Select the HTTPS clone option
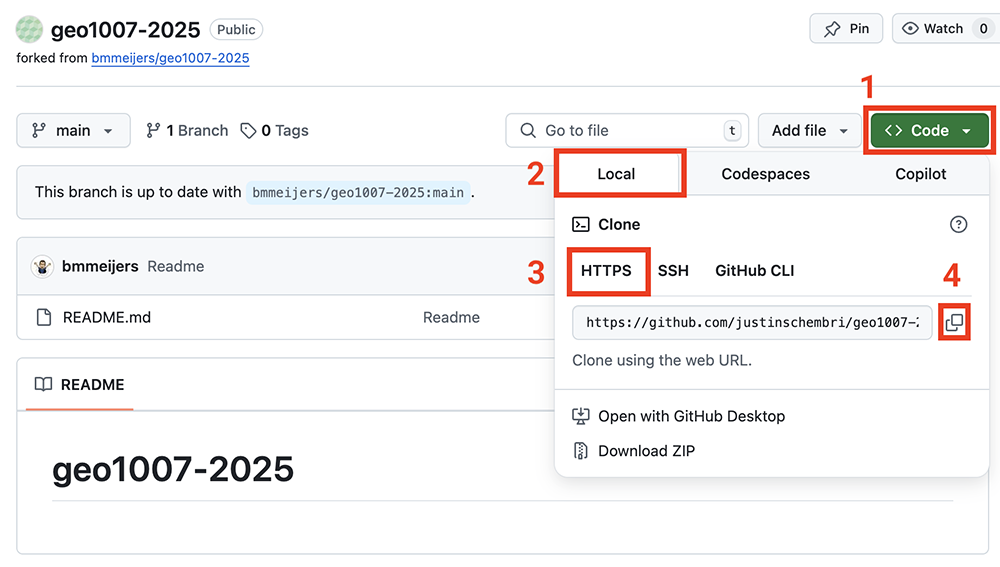 tap(606, 271)
